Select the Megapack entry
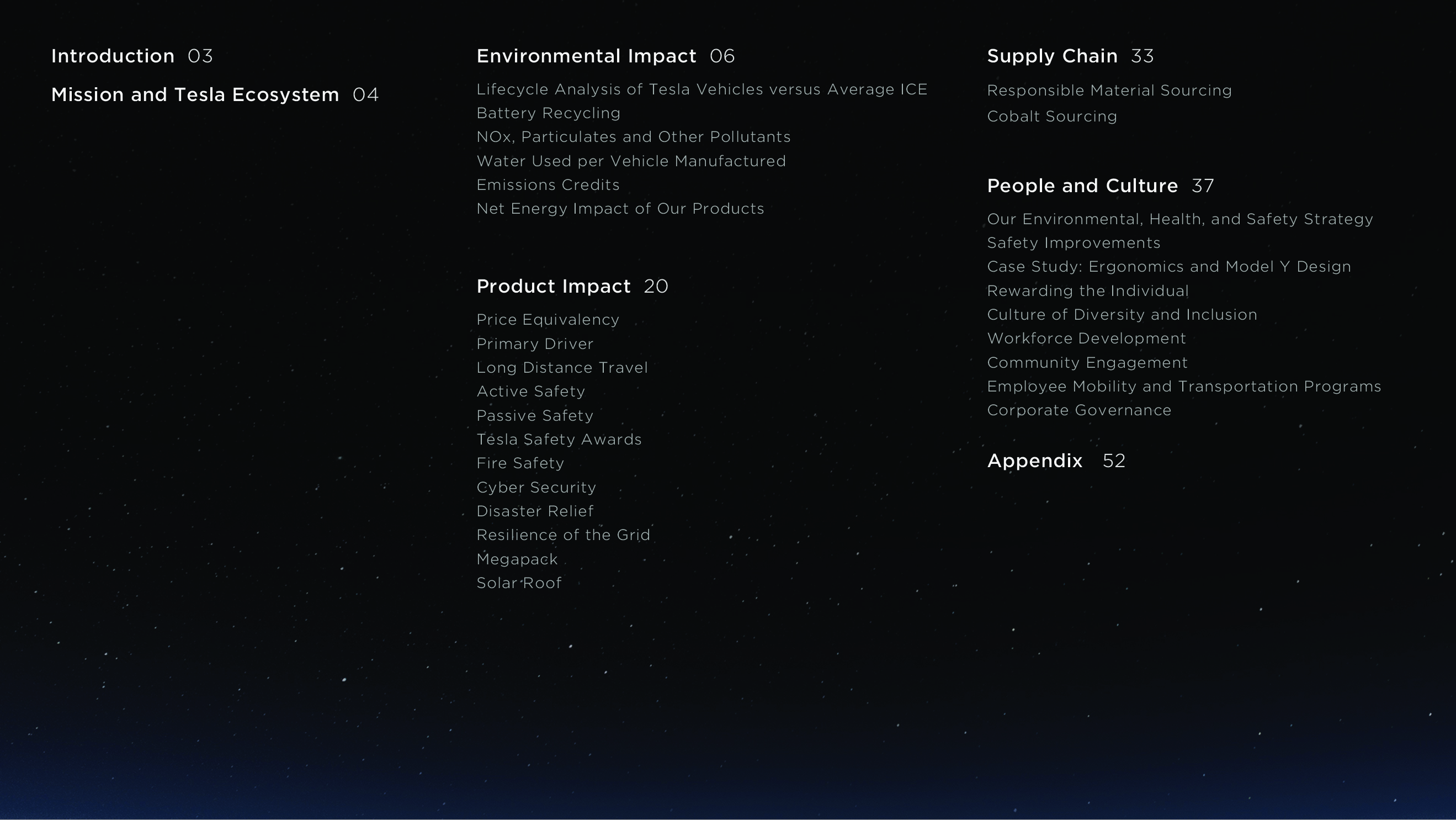Viewport: 1456px width, 820px height. tap(517, 559)
